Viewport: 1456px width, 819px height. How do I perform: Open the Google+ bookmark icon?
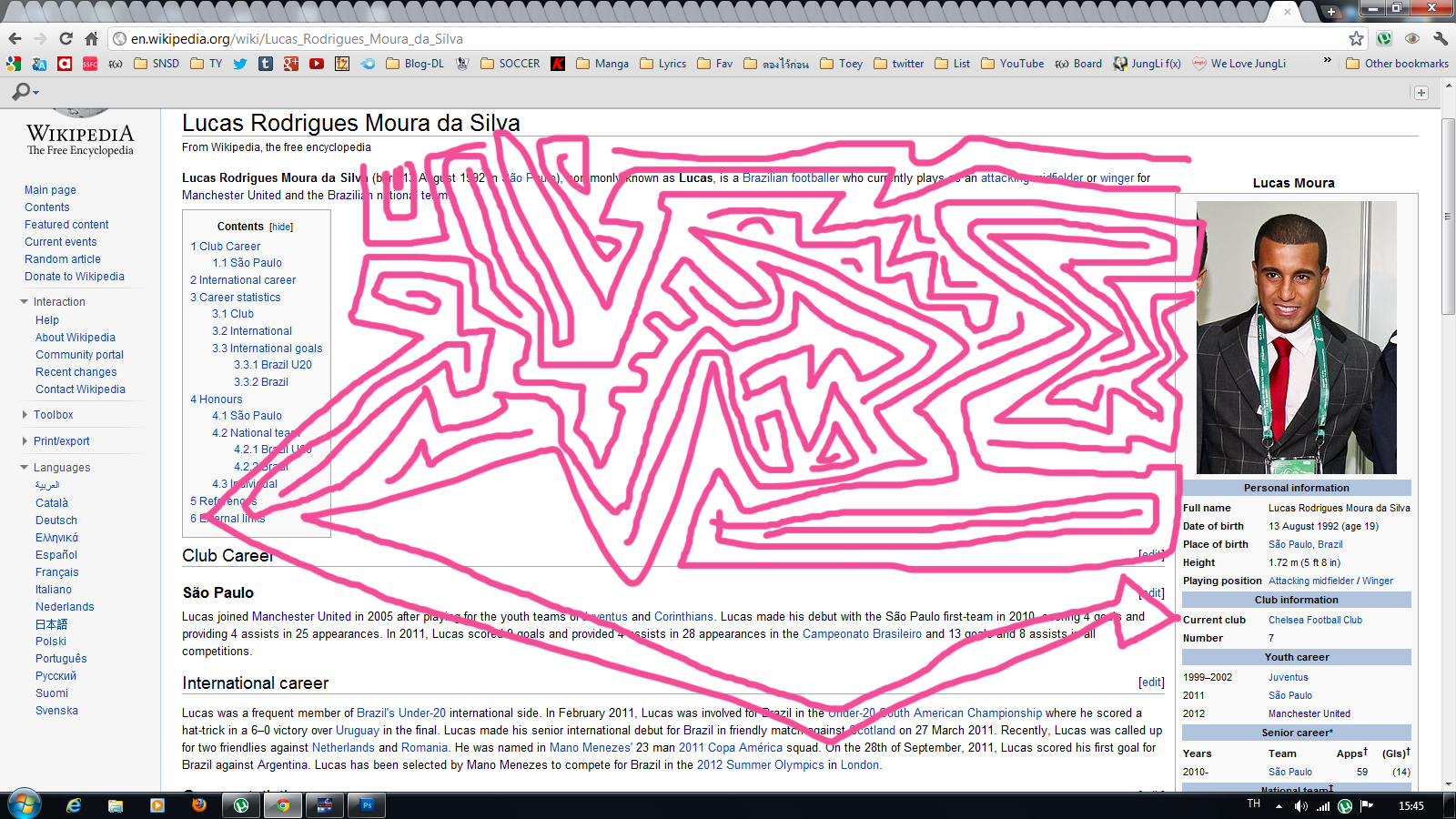[291, 64]
